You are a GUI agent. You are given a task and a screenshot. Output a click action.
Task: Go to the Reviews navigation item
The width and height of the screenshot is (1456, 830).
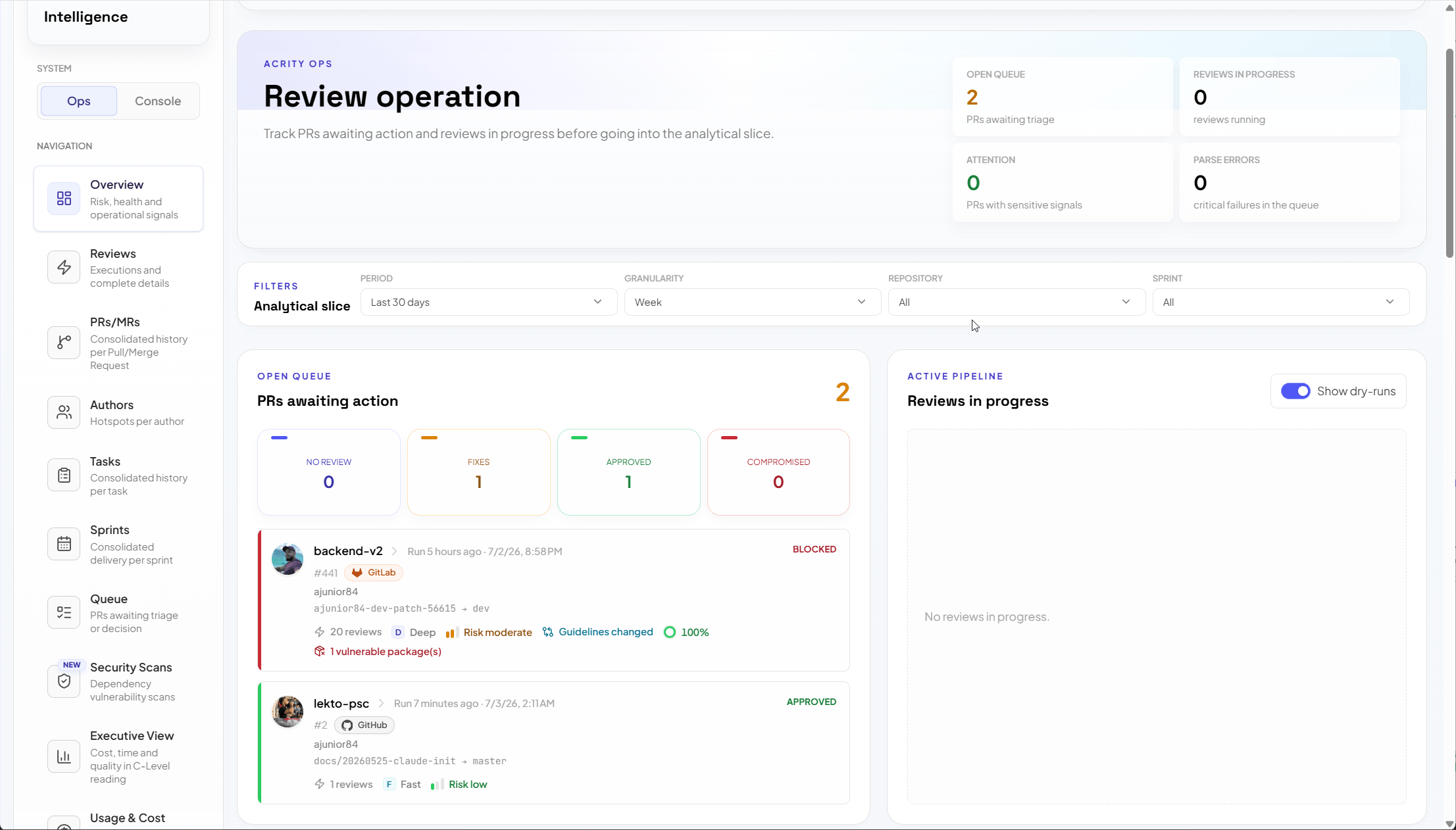point(118,268)
